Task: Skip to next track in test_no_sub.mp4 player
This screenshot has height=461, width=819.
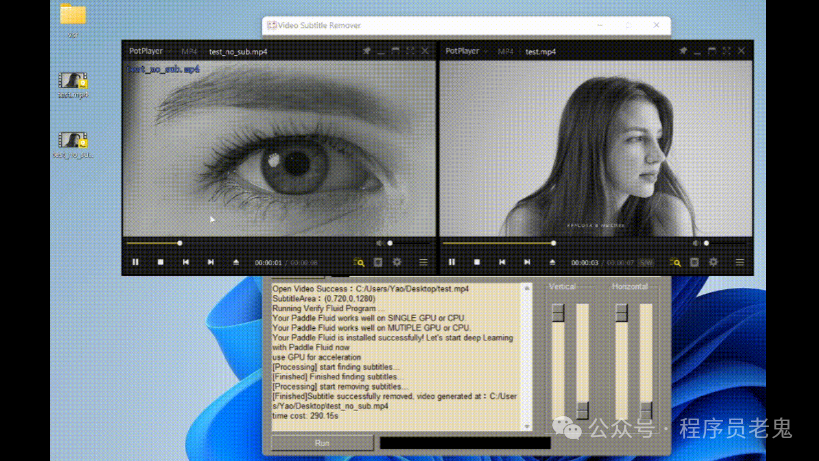Action: [210, 262]
